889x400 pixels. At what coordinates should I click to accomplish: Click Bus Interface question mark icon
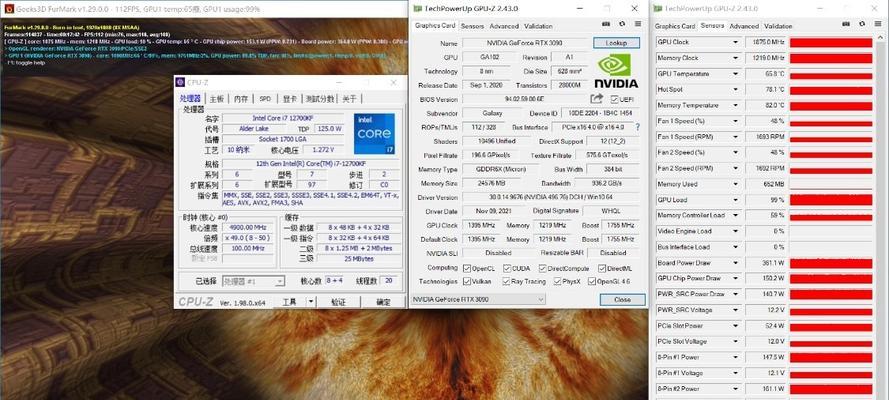click(x=637, y=127)
